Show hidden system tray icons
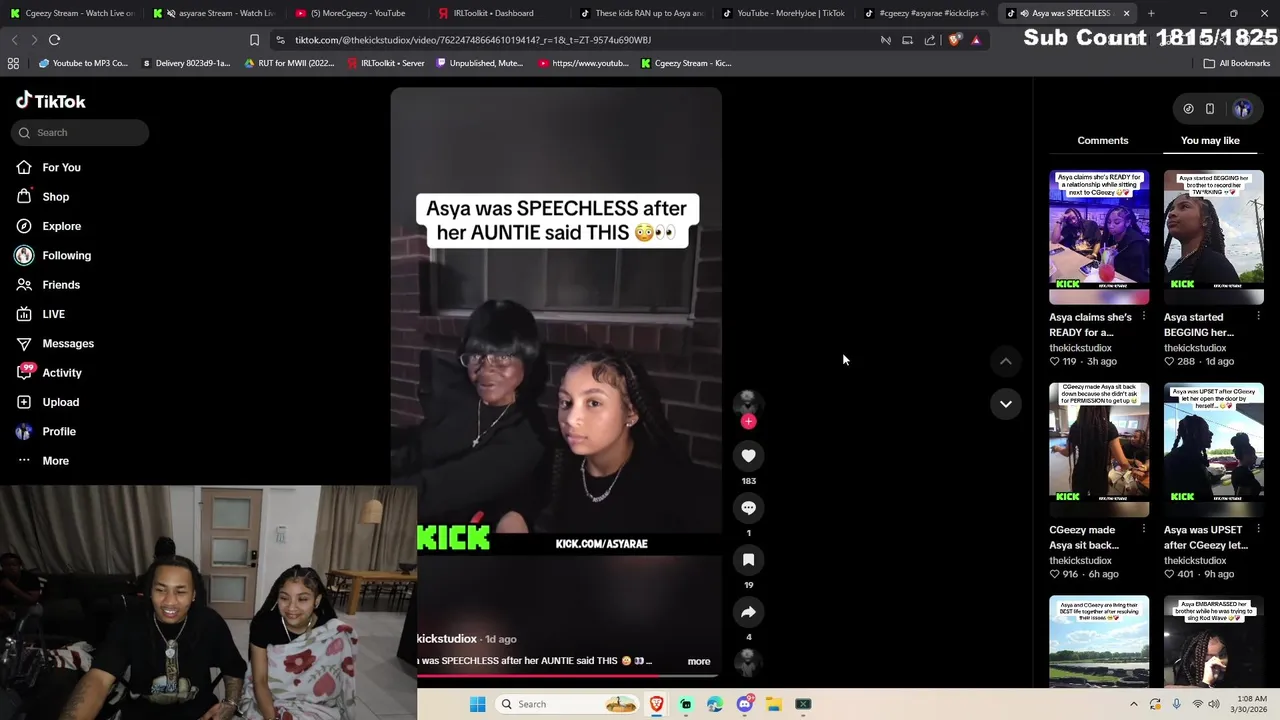This screenshot has height=720, width=1280. point(1133,704)
